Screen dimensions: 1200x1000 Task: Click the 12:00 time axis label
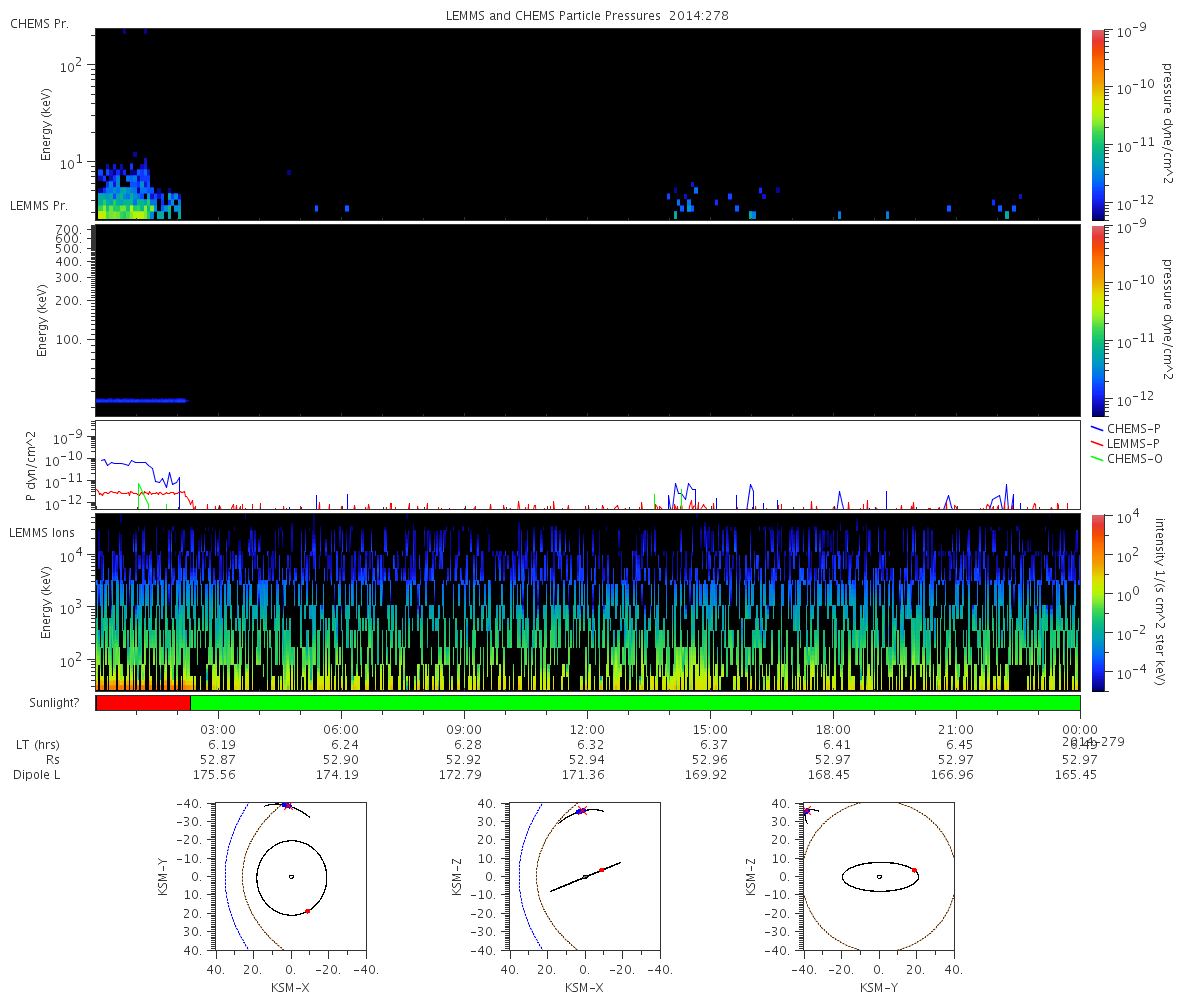(x=587, y=729)
